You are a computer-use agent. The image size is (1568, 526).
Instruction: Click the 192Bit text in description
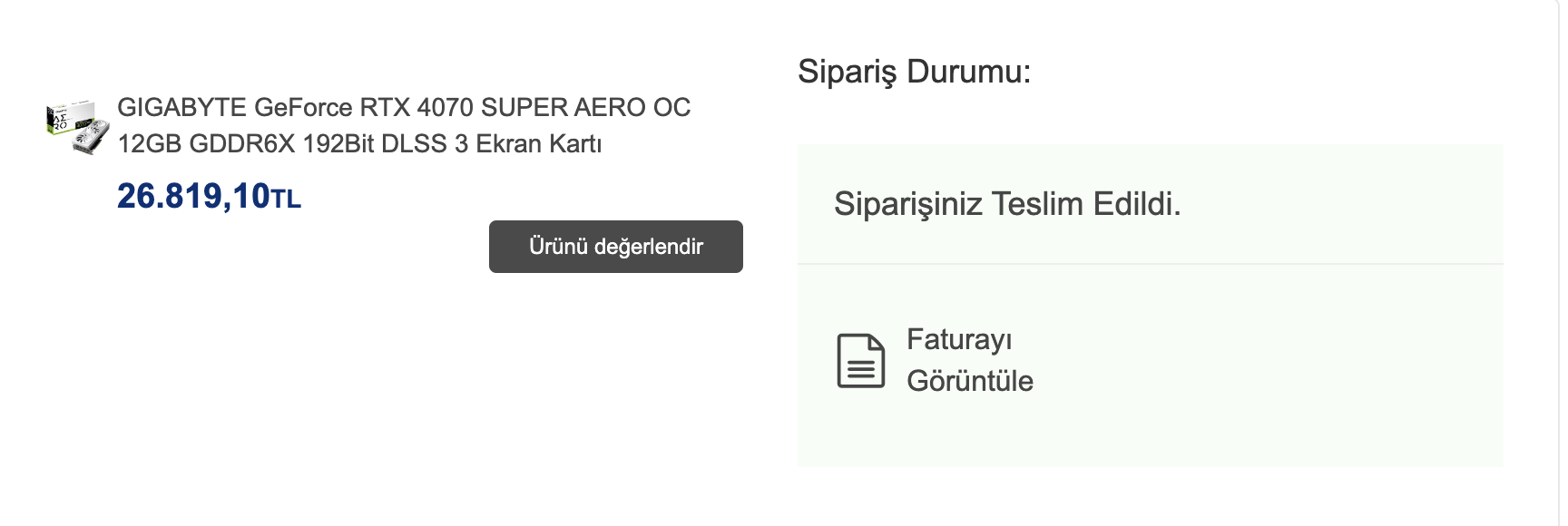338,144
